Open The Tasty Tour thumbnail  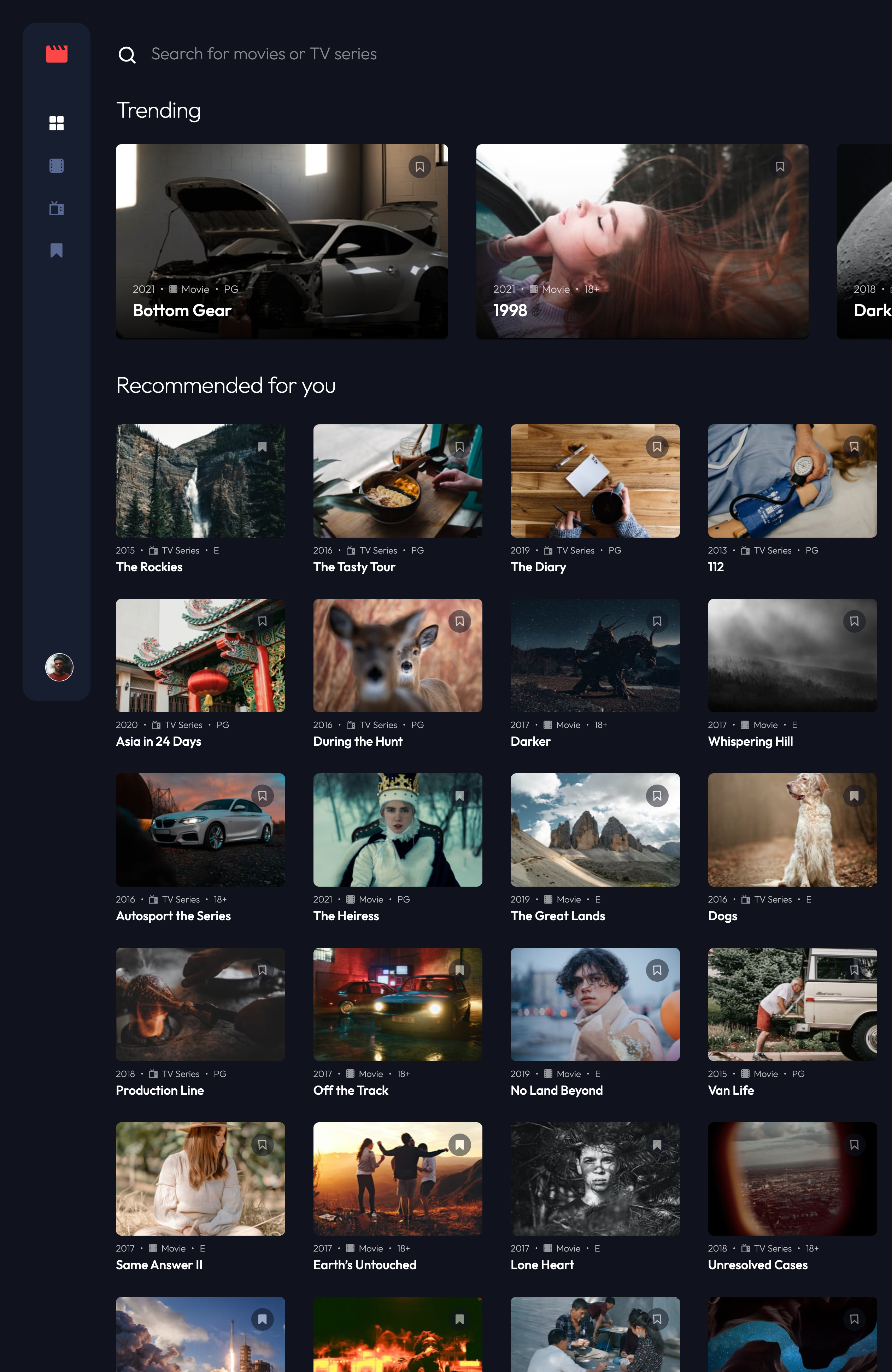coord(397,481)
